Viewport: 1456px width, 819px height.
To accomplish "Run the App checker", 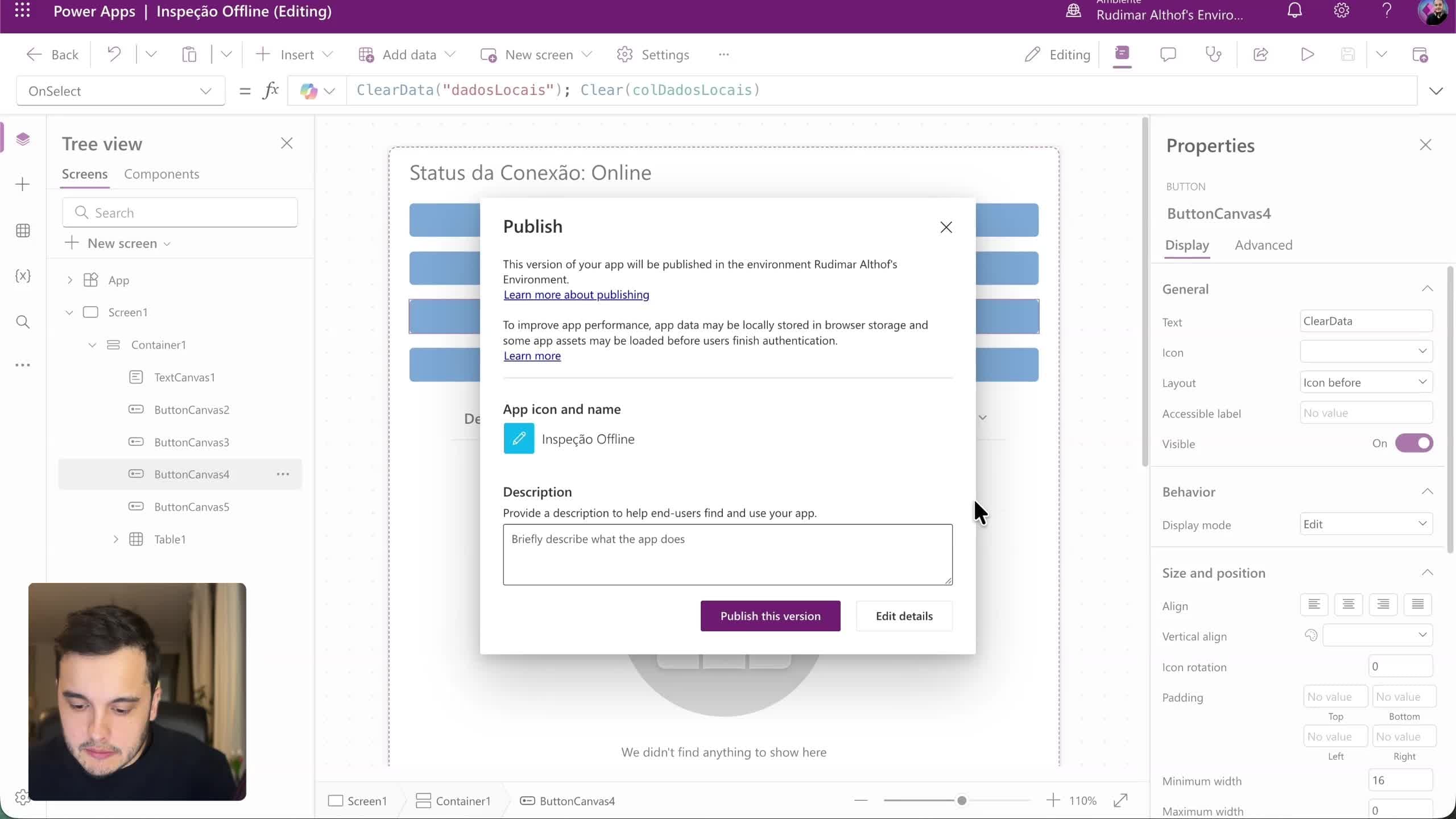I will [x=1214, y=54].
